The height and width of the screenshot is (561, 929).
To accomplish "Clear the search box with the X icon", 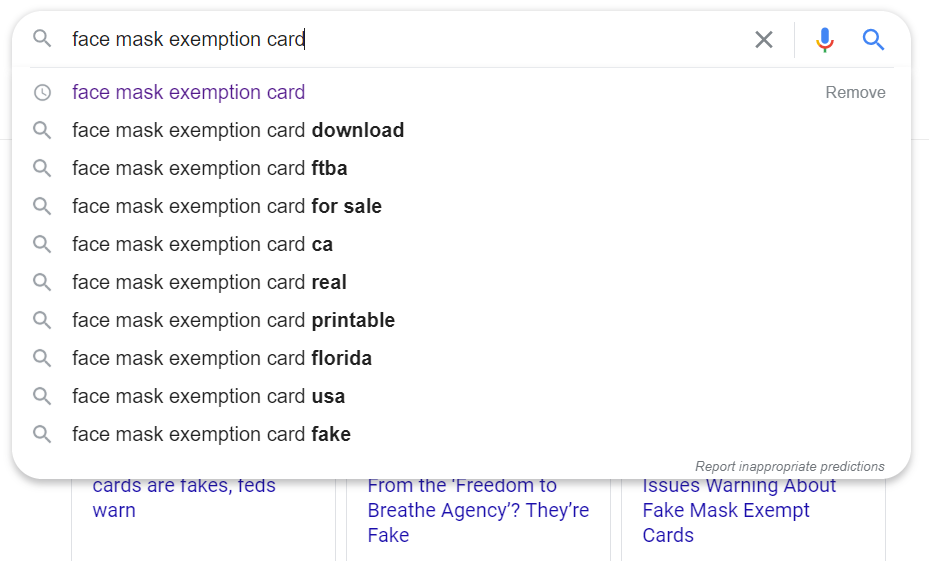I will [764, 40].
